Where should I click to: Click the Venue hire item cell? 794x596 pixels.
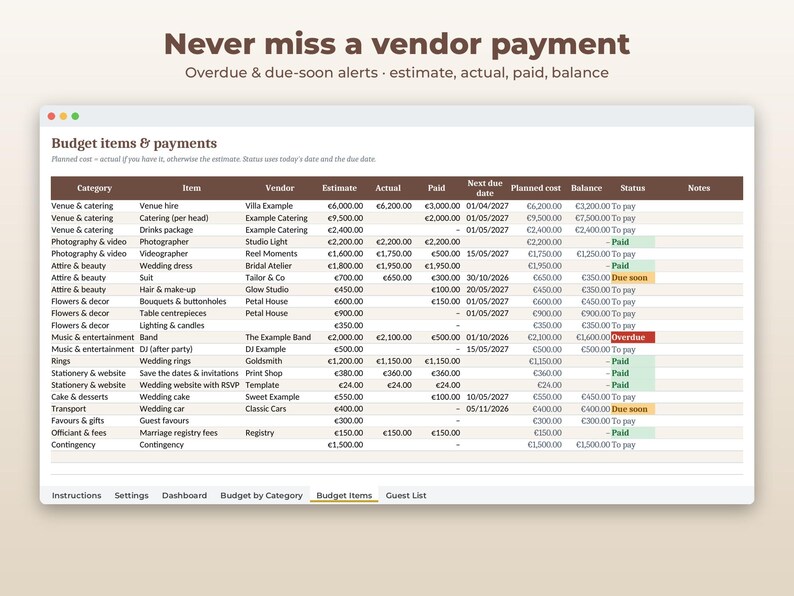[158, 206]
